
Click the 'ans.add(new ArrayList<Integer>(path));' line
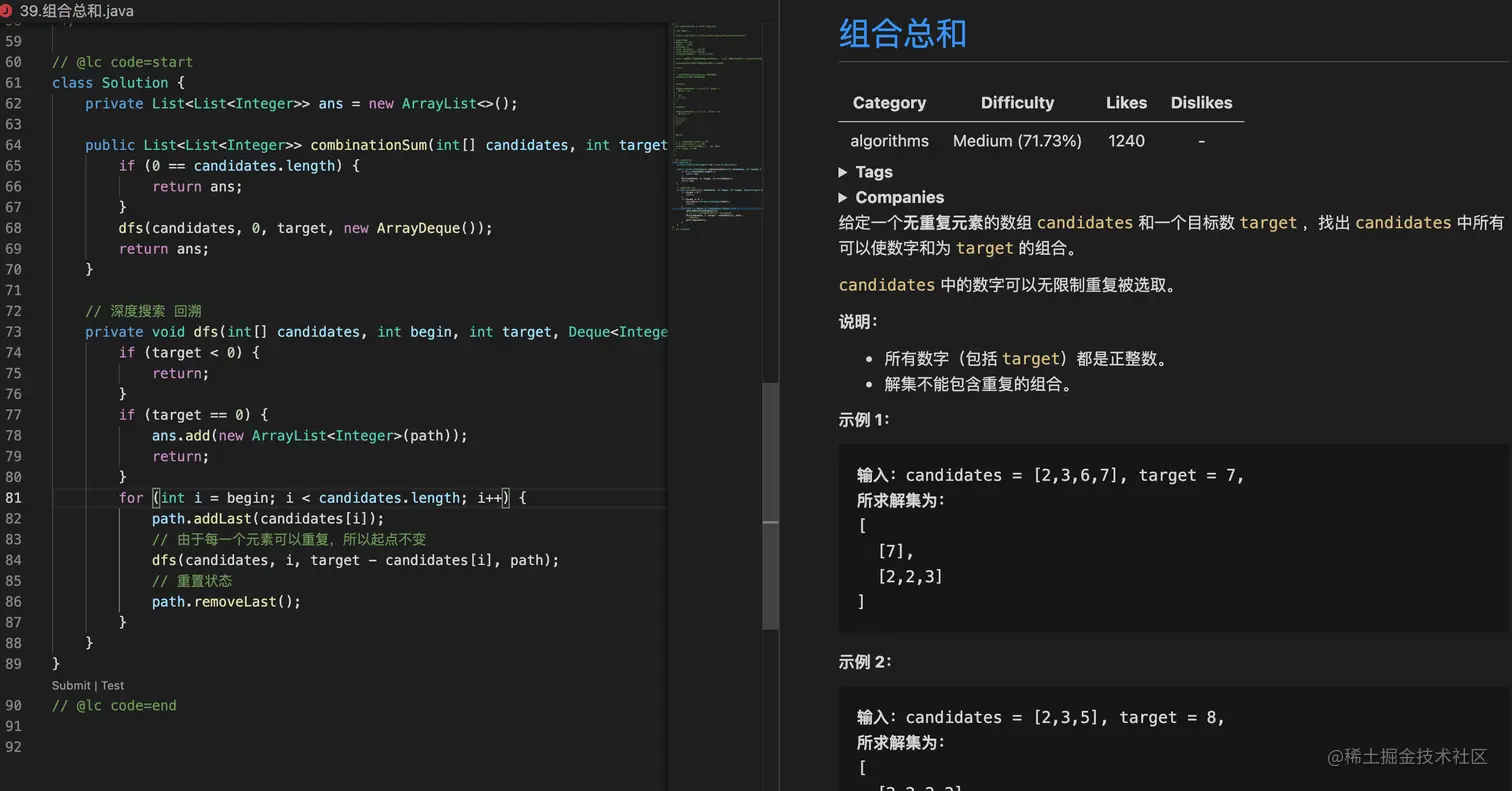[x=310, y=435]
